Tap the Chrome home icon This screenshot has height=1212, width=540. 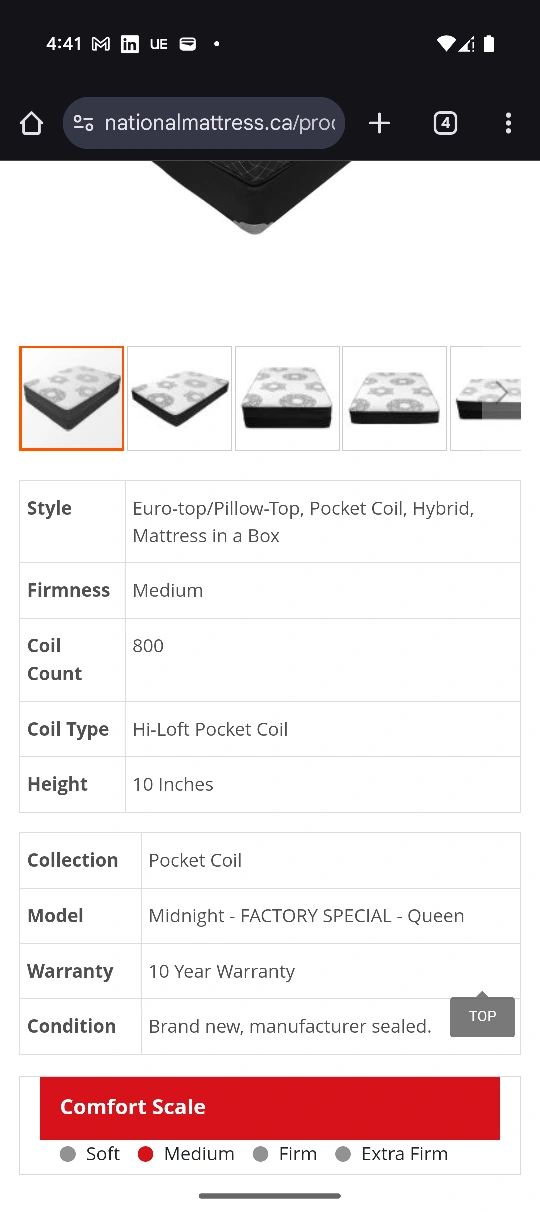pos(32,123)
